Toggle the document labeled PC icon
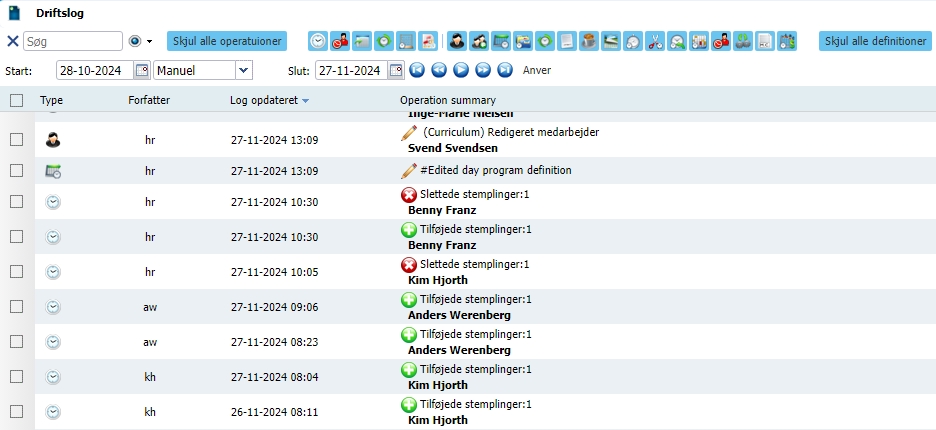 point(765,41)
